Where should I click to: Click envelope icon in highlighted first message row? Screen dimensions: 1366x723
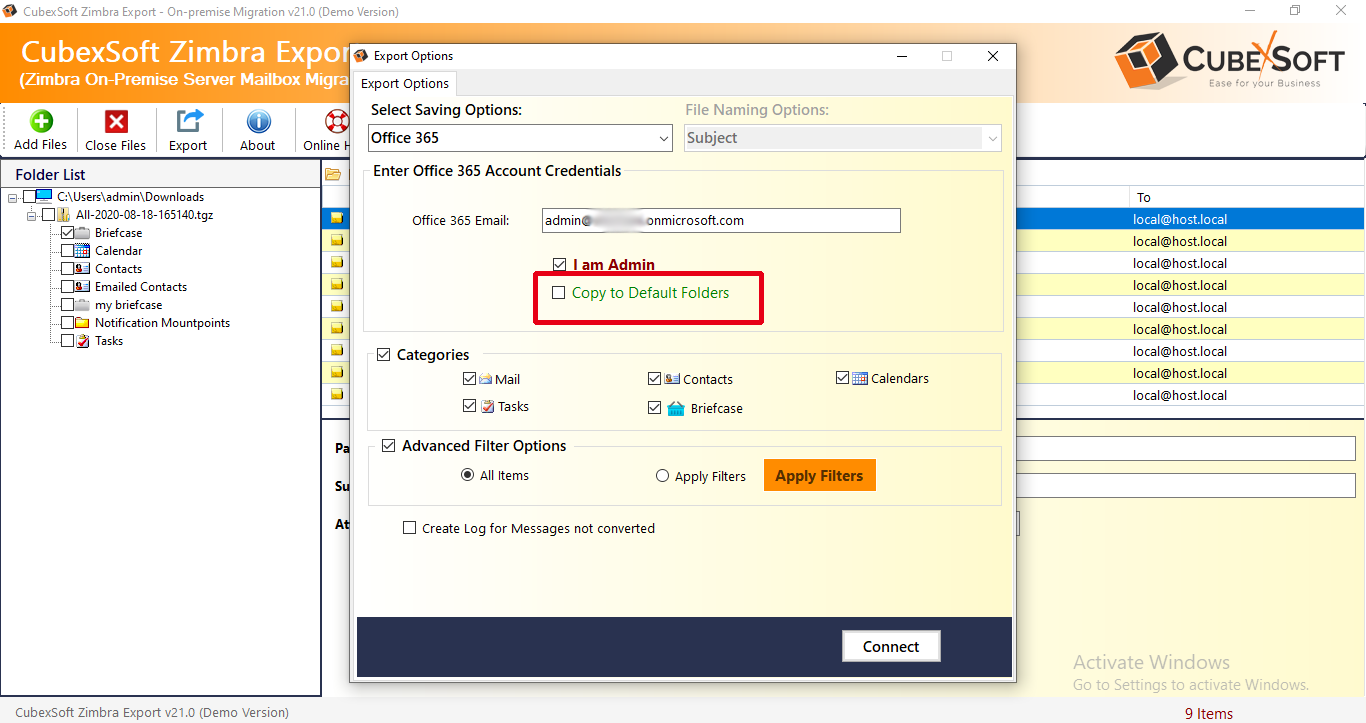click(x=337, y=218)
